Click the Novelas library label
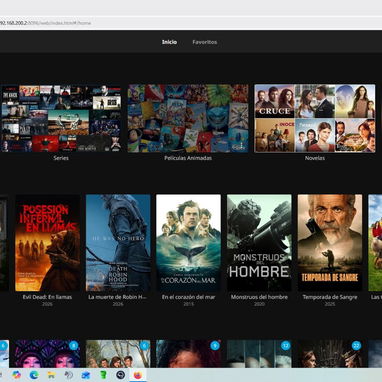 pos(315,158)
